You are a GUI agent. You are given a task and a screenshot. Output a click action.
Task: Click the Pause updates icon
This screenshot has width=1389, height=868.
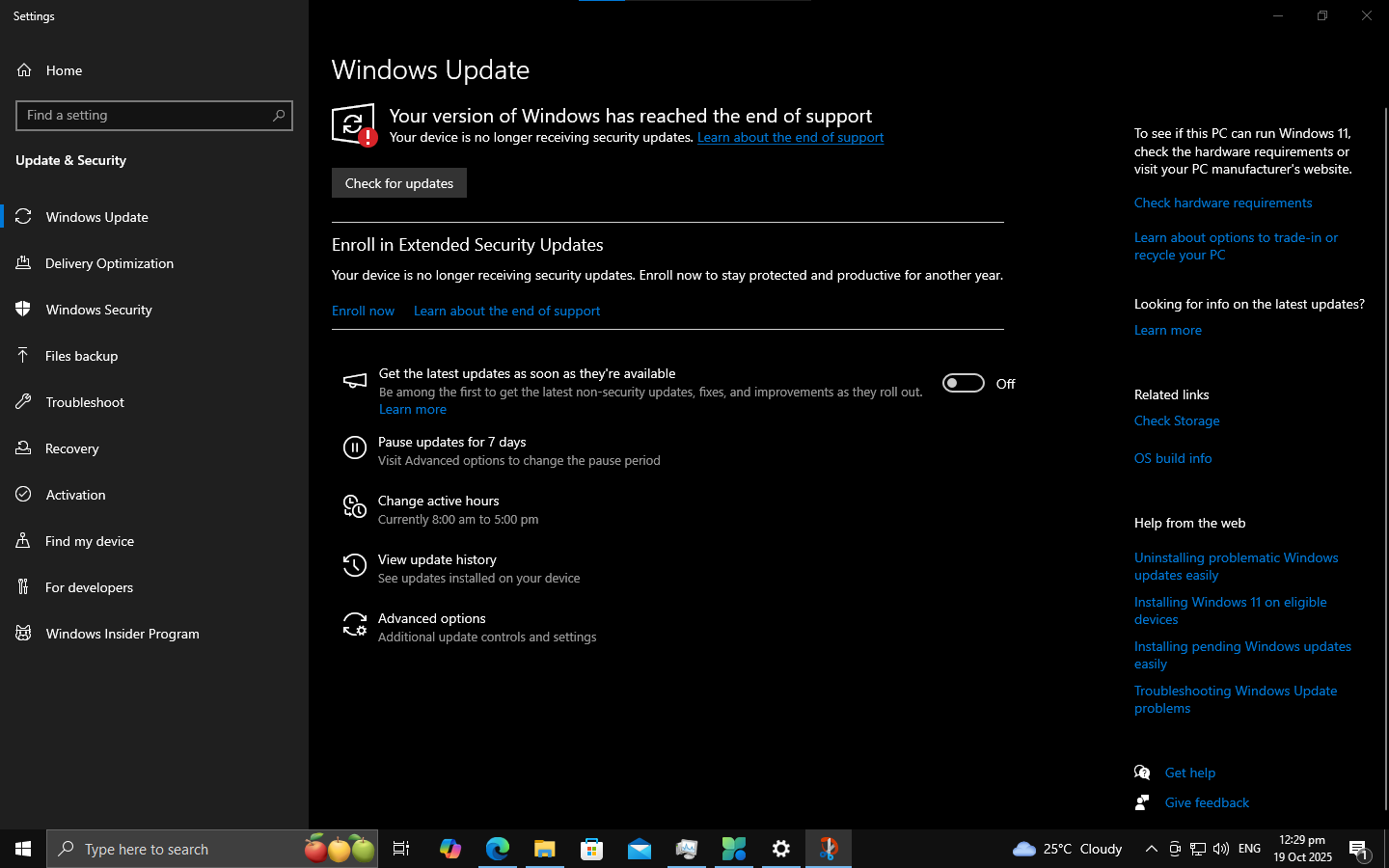coord(354,447)
